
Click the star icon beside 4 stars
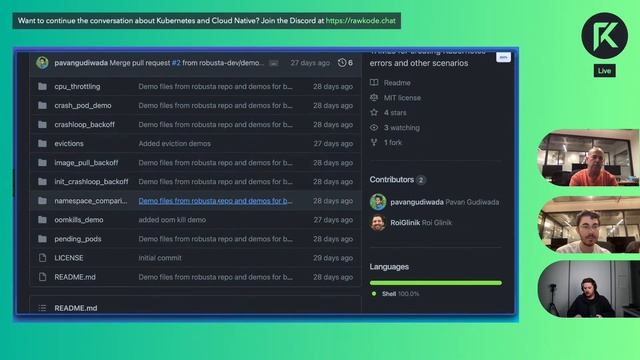tap(374, 112)
